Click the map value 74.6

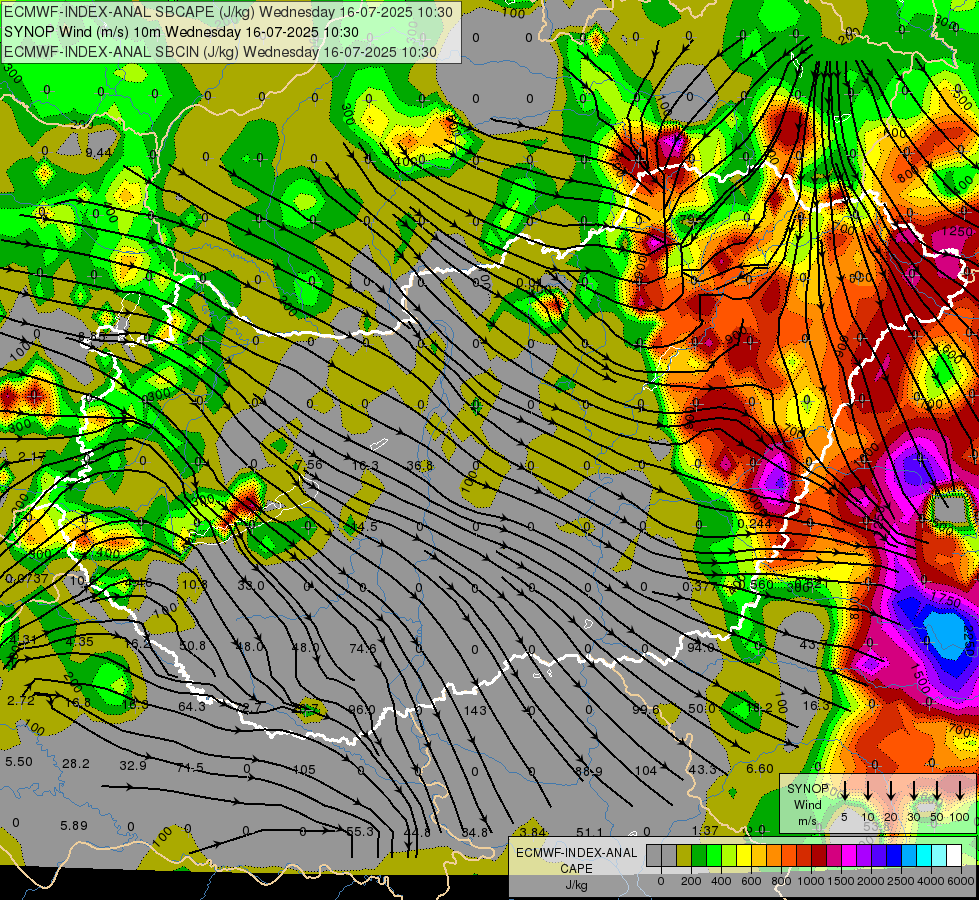pos(363,648)
